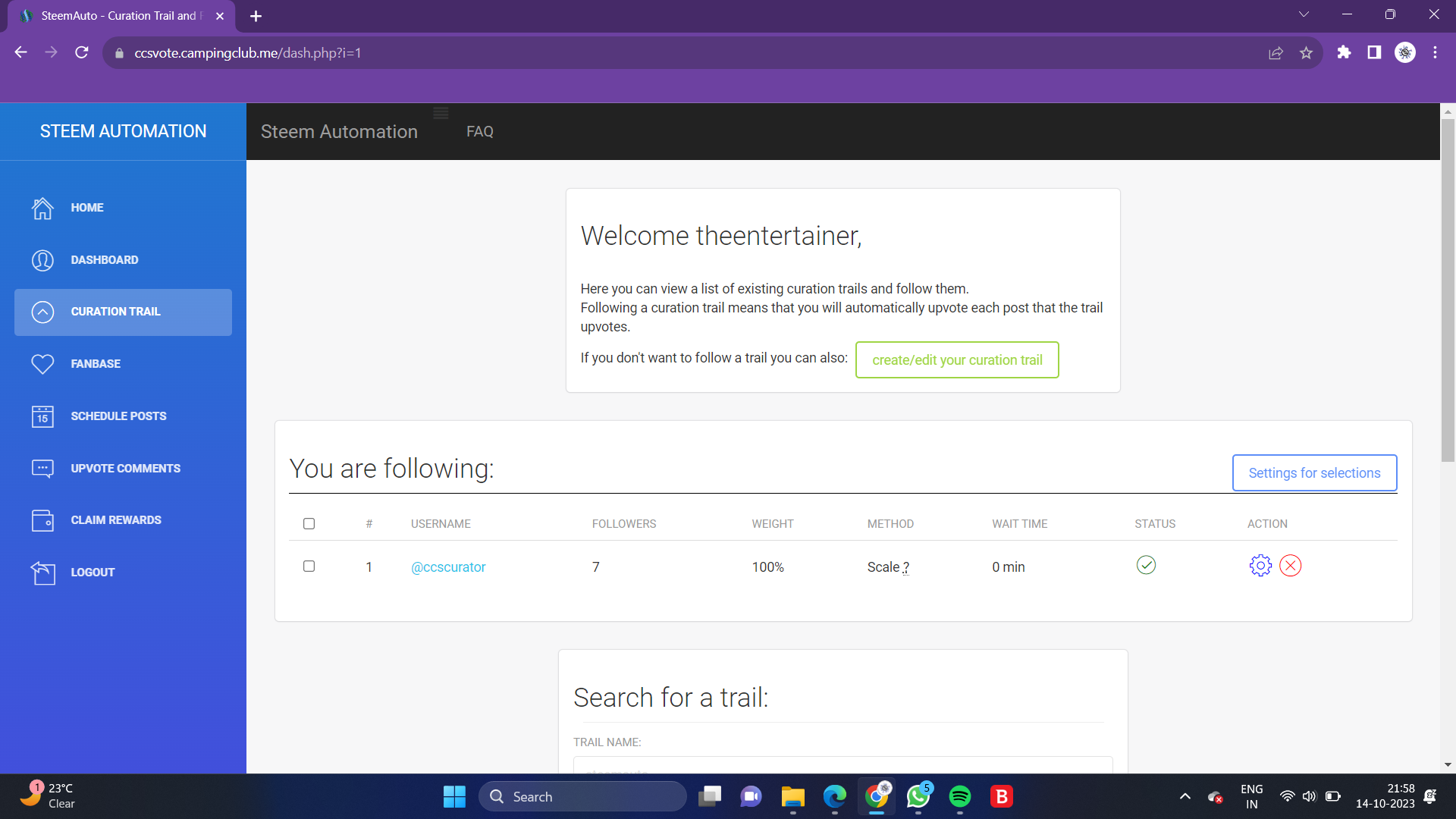This screenshot has width=1456, height=819.
Task: Show hidden system tray icons chevron
Action: [x=1185, y=796]
